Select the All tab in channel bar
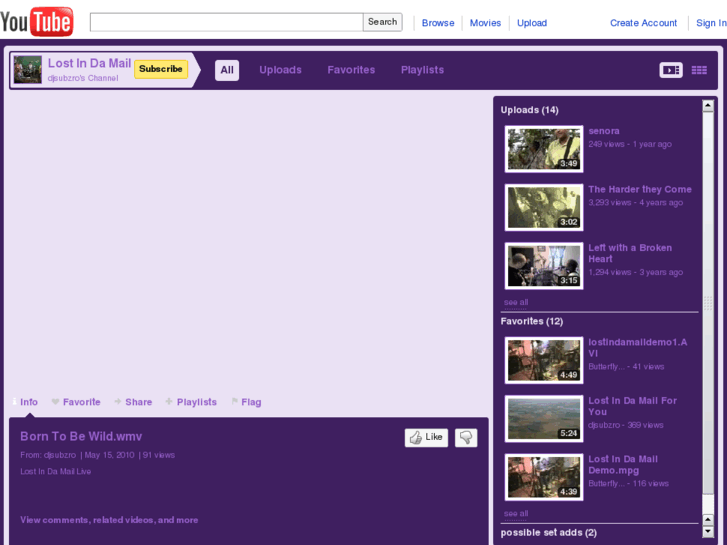This screenshot has width=727, height=545. click(x=227, y=70)
